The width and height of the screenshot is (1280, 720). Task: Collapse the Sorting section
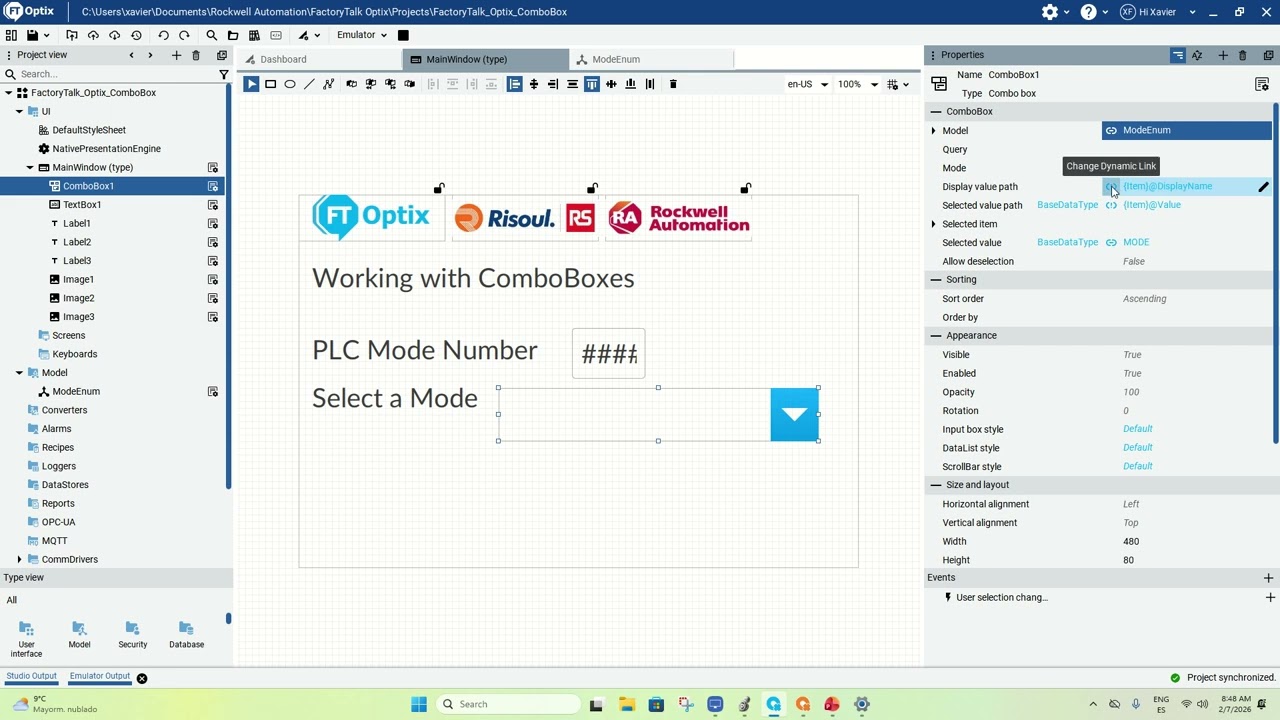936,280
